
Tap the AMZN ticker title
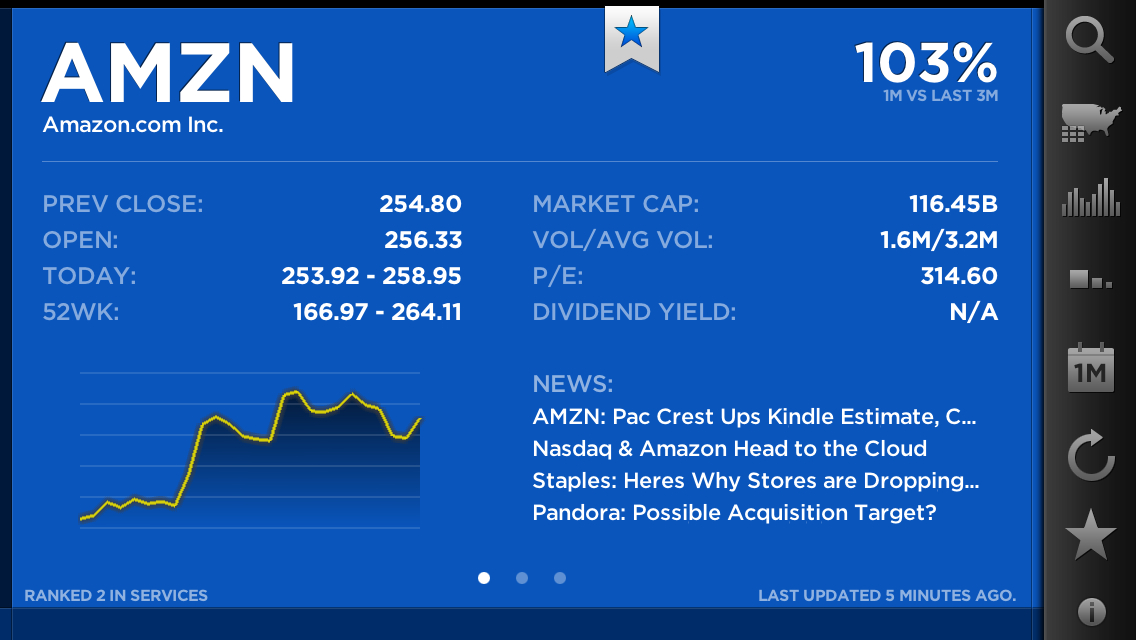pos(167,72)
